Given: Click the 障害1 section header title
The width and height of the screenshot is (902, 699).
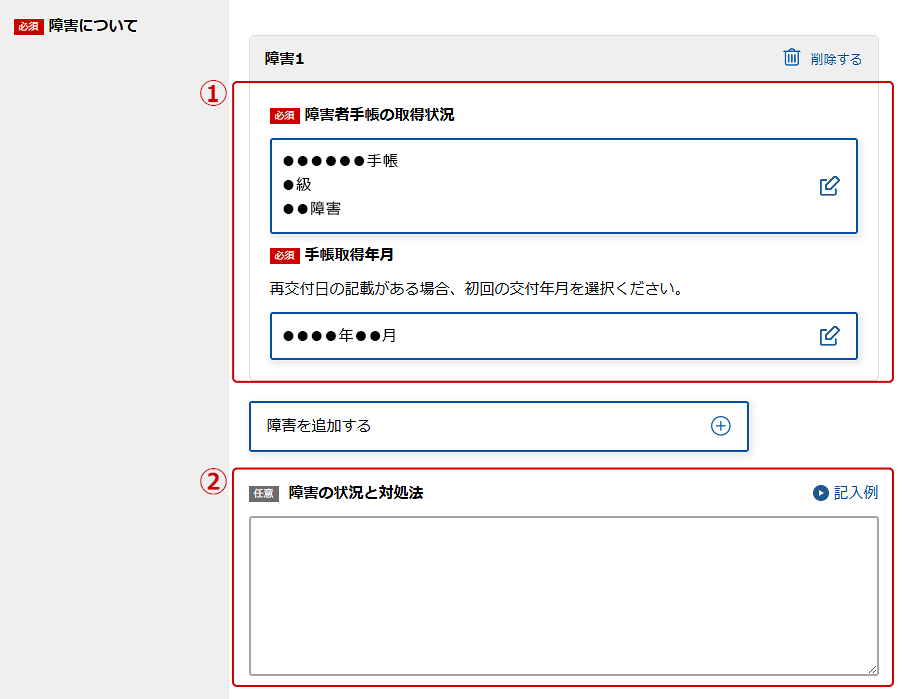Looking at the screenshot, I should (x=284, y=59).
